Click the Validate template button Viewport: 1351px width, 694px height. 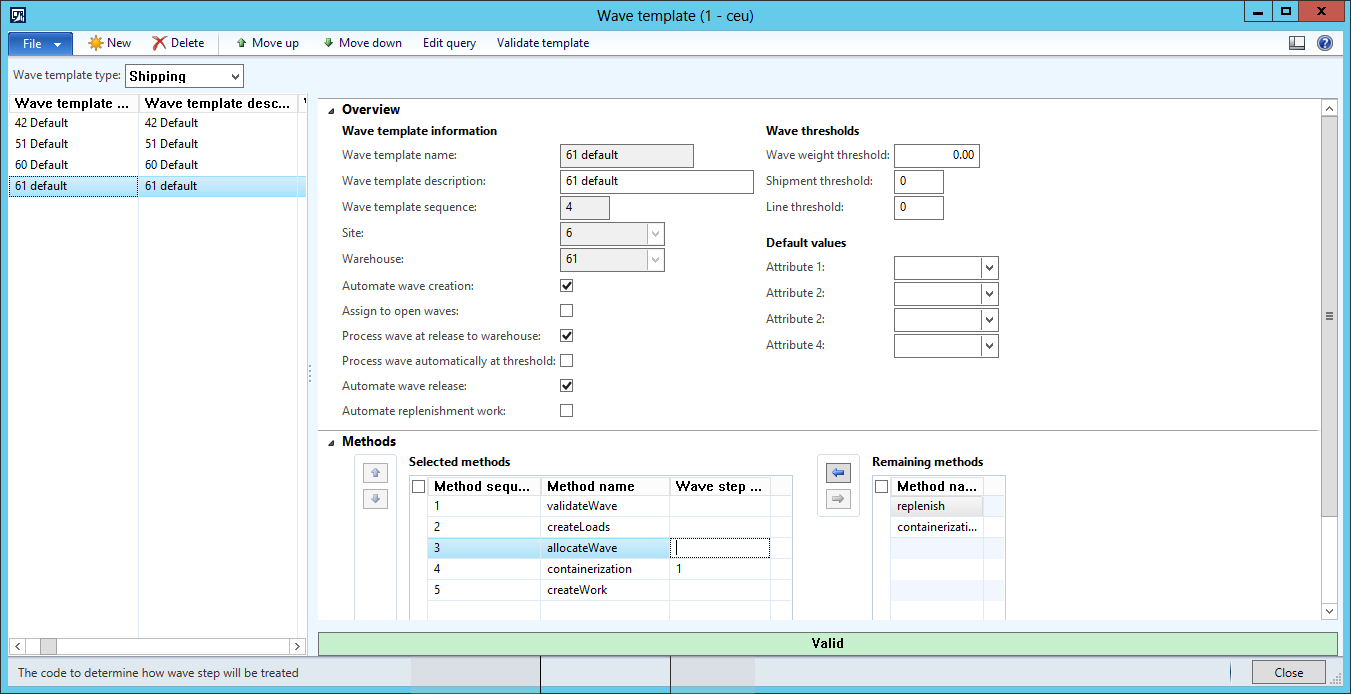click(x=543, y=43)
